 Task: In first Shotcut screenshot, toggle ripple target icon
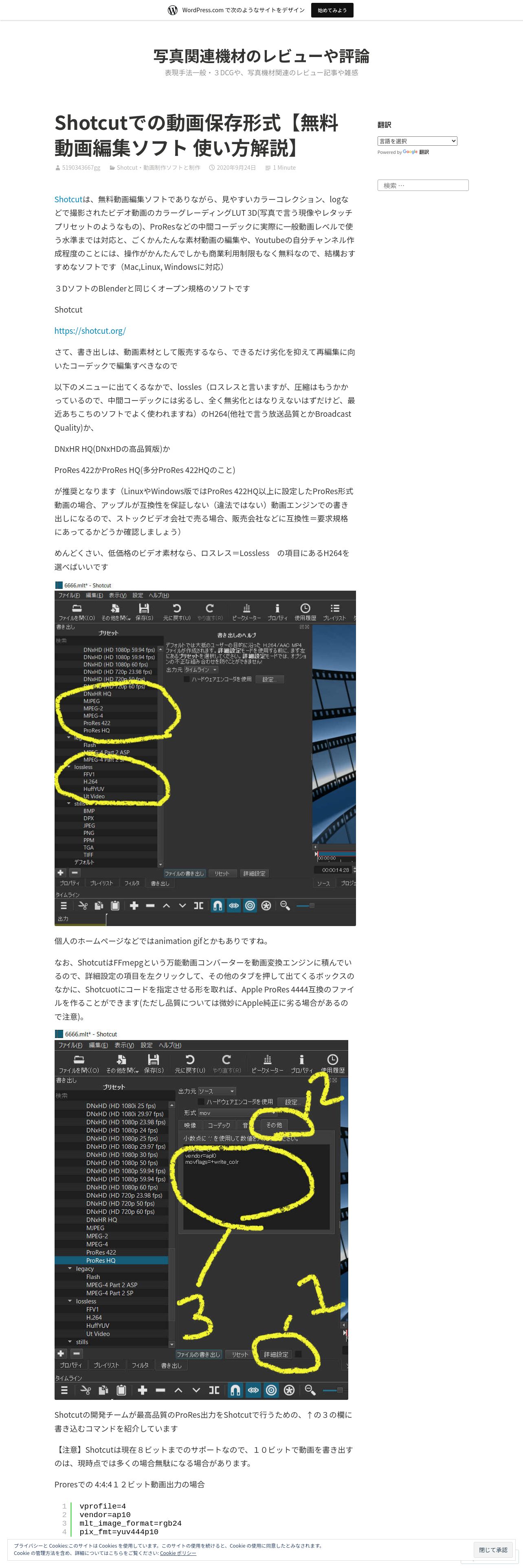(x=250, y=905)
